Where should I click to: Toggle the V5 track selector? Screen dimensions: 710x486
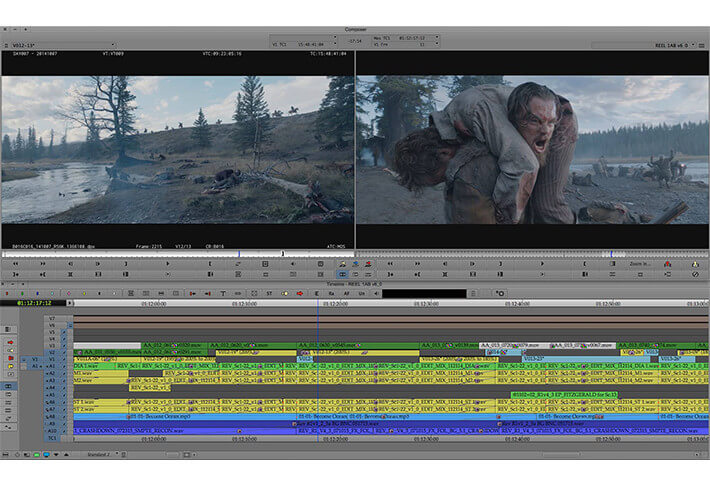point(52,332)
